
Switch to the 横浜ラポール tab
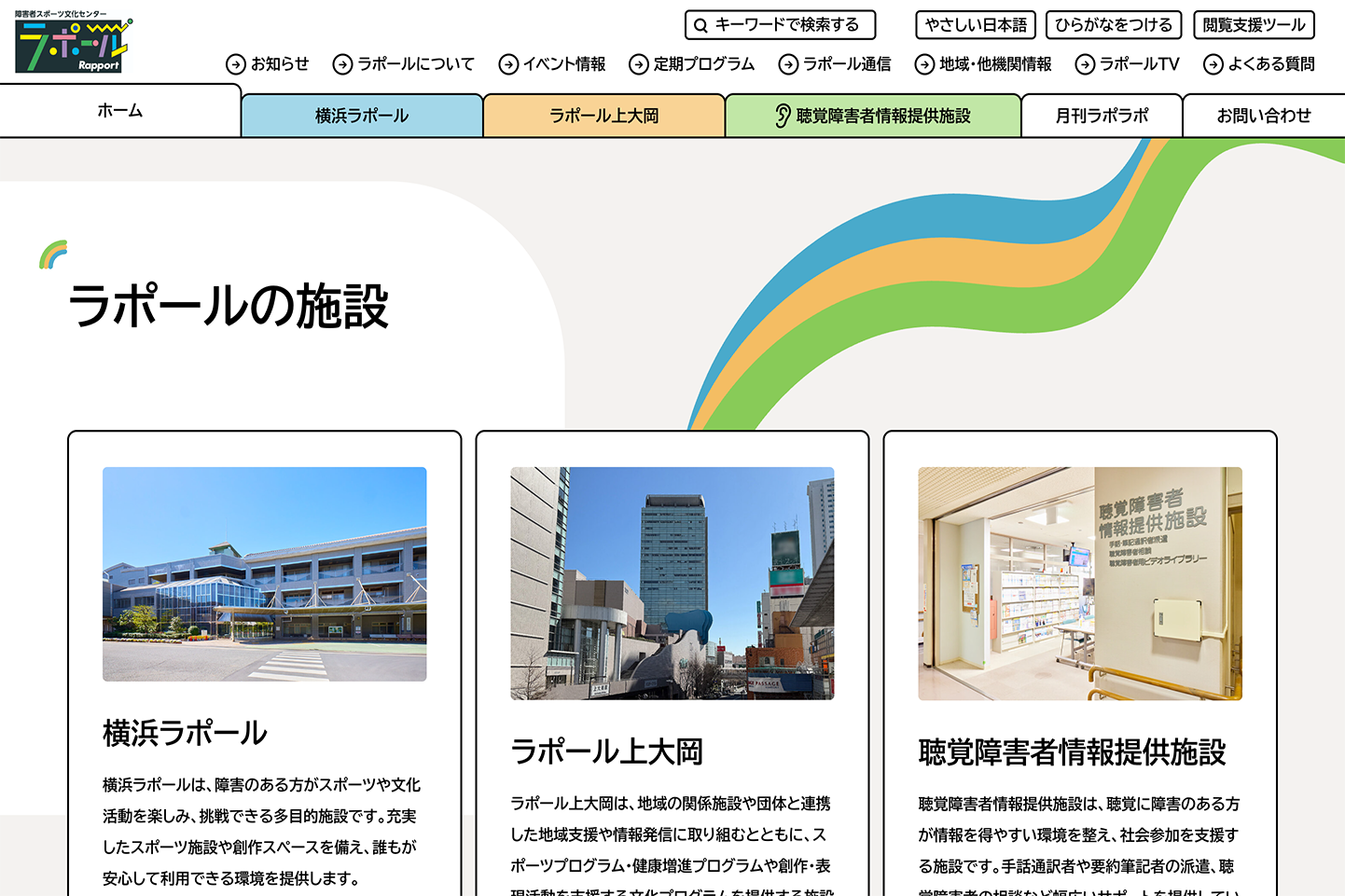(x=362, y=116)
